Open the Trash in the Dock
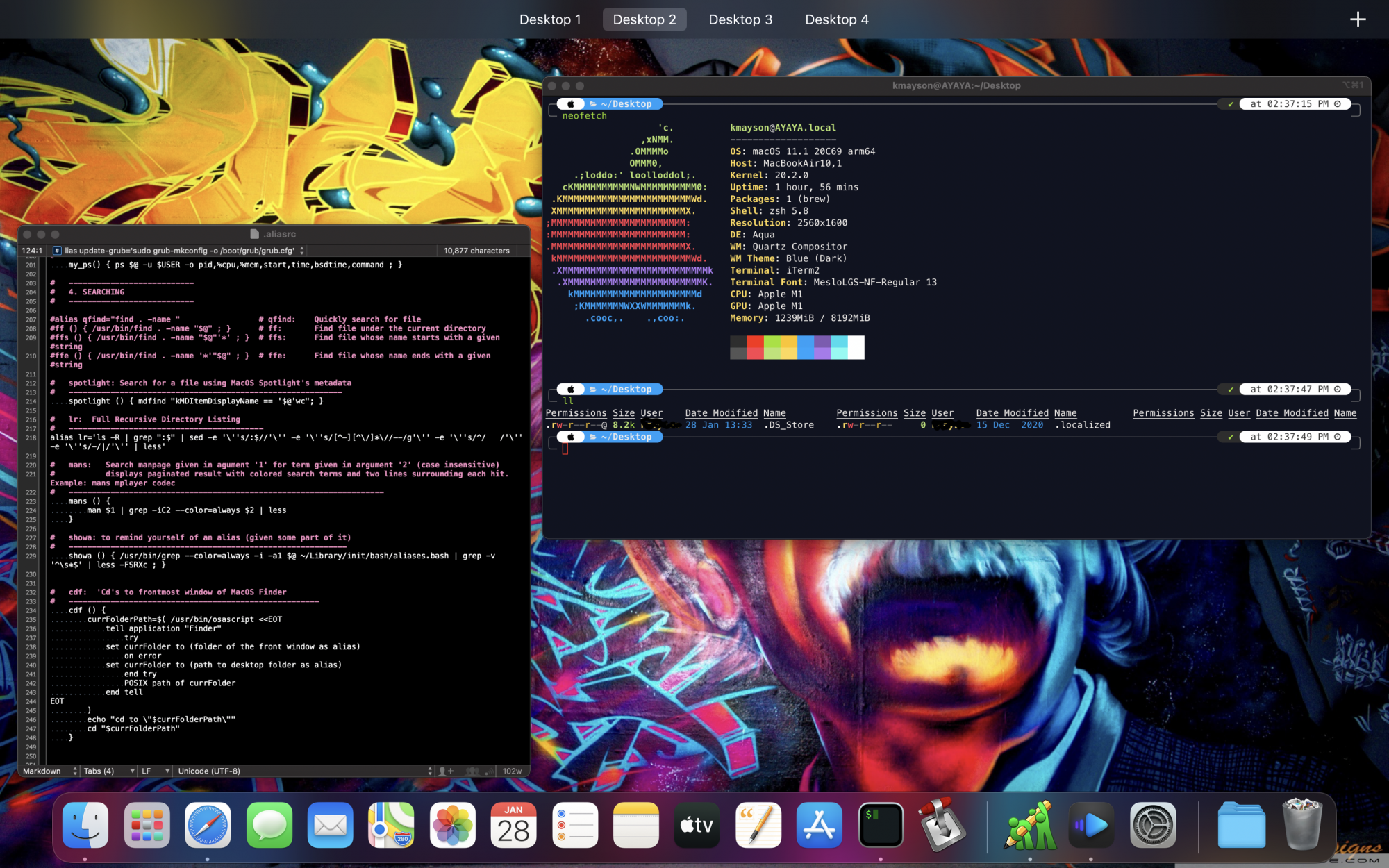The height and width of the screenshot is (868, 1389). (x=1302, y=825)
